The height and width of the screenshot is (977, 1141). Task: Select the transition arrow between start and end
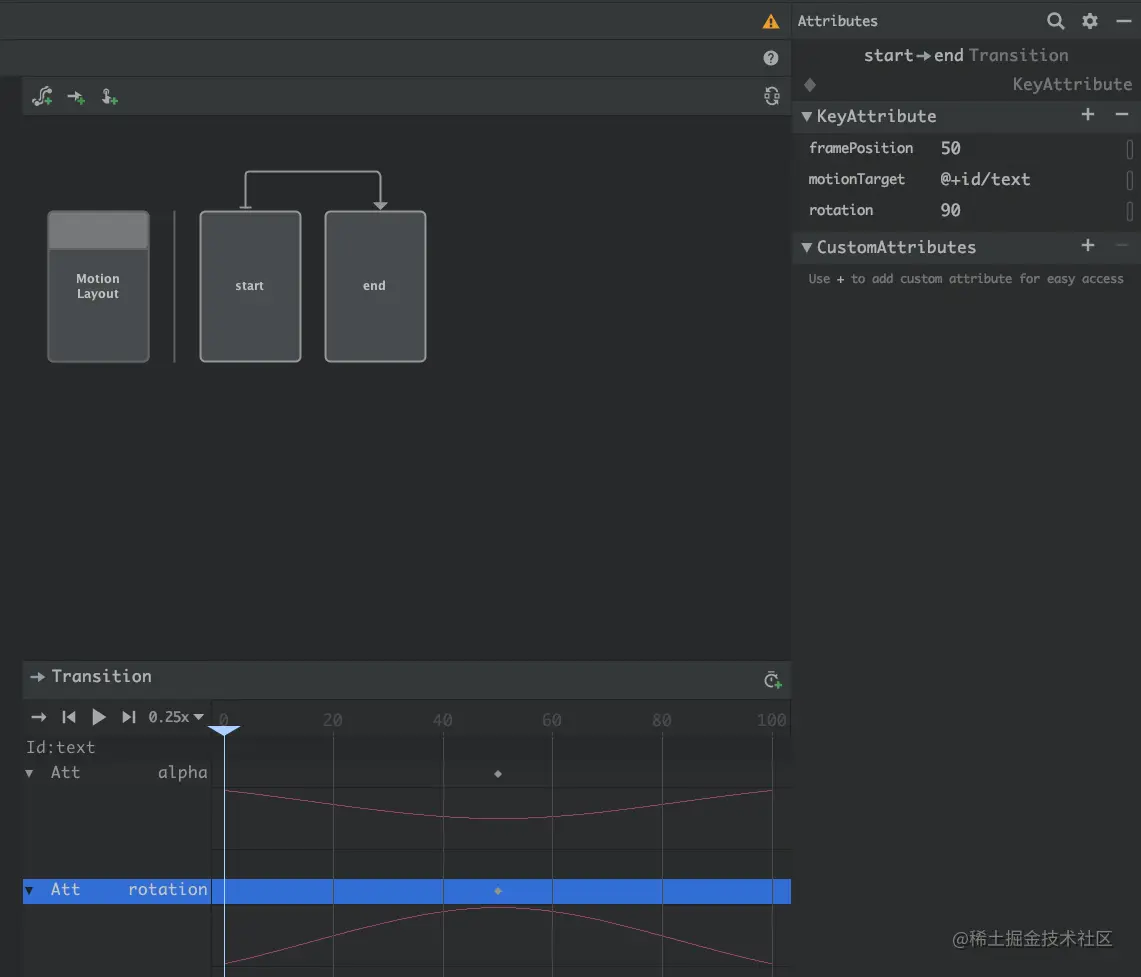(313, 172)
